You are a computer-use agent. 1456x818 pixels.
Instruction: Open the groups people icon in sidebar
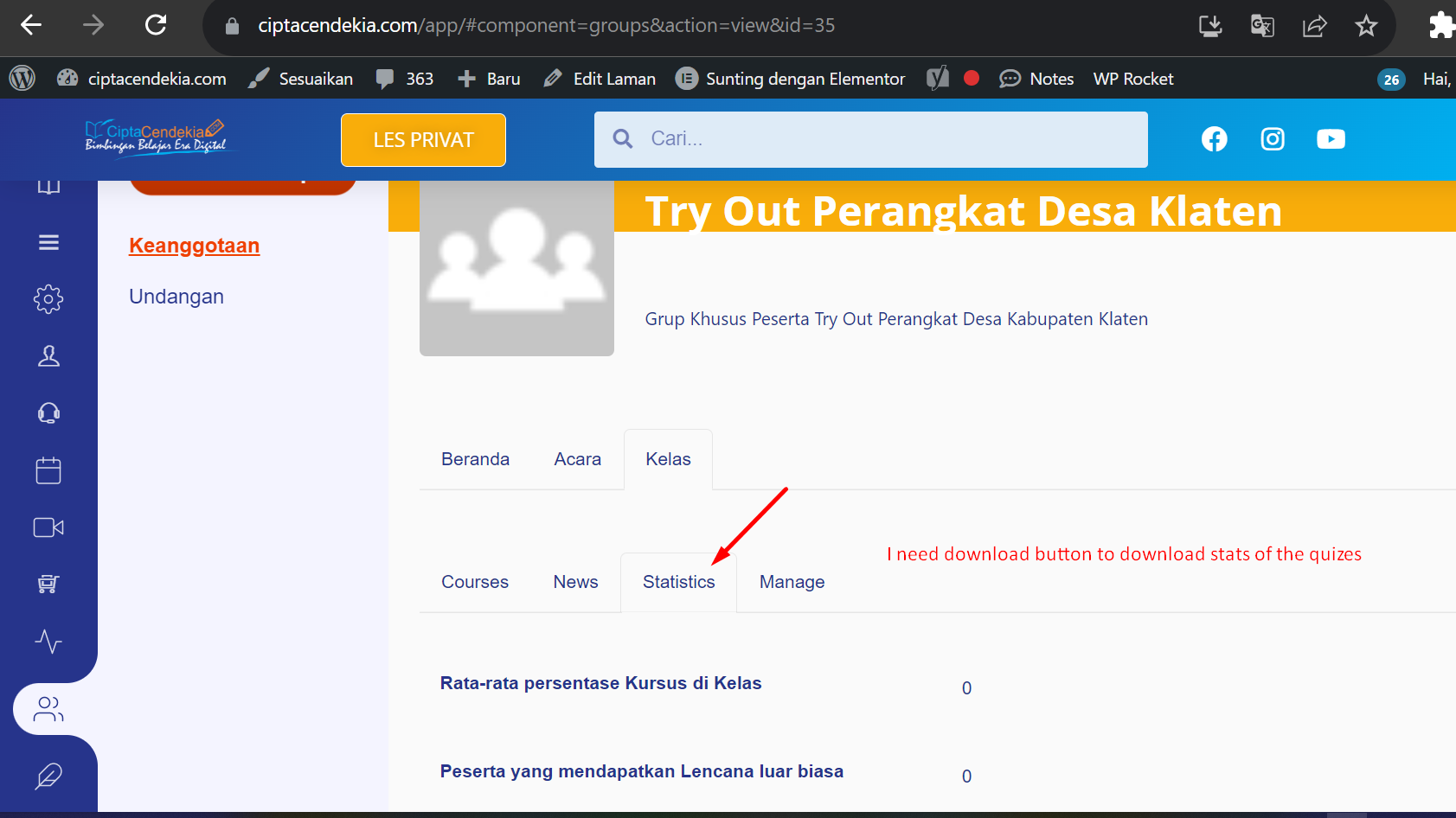click(x=48, y=709)
